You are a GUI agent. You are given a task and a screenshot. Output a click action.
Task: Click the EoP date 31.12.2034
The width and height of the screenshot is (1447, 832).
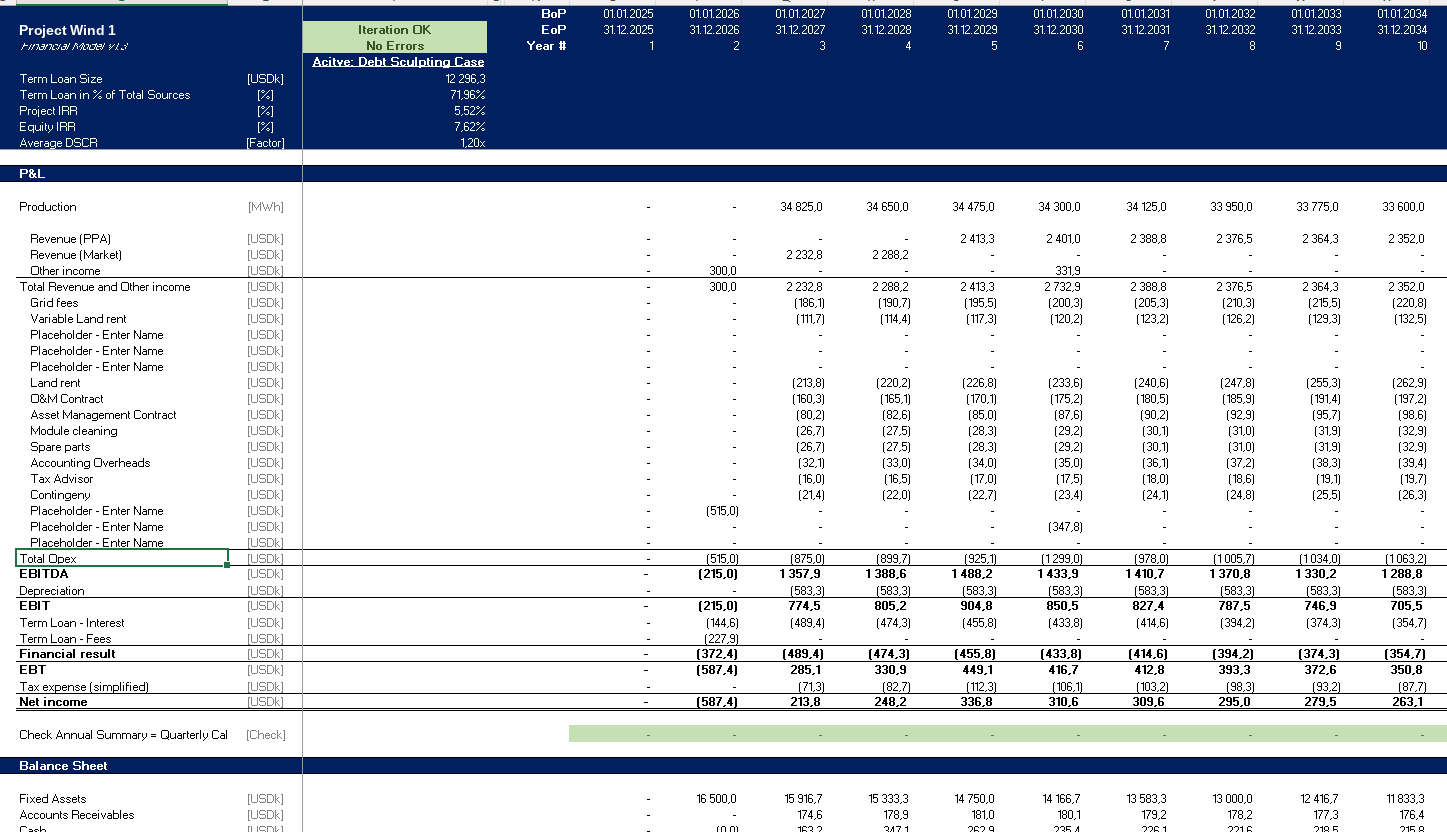(x=1402, y=30)
